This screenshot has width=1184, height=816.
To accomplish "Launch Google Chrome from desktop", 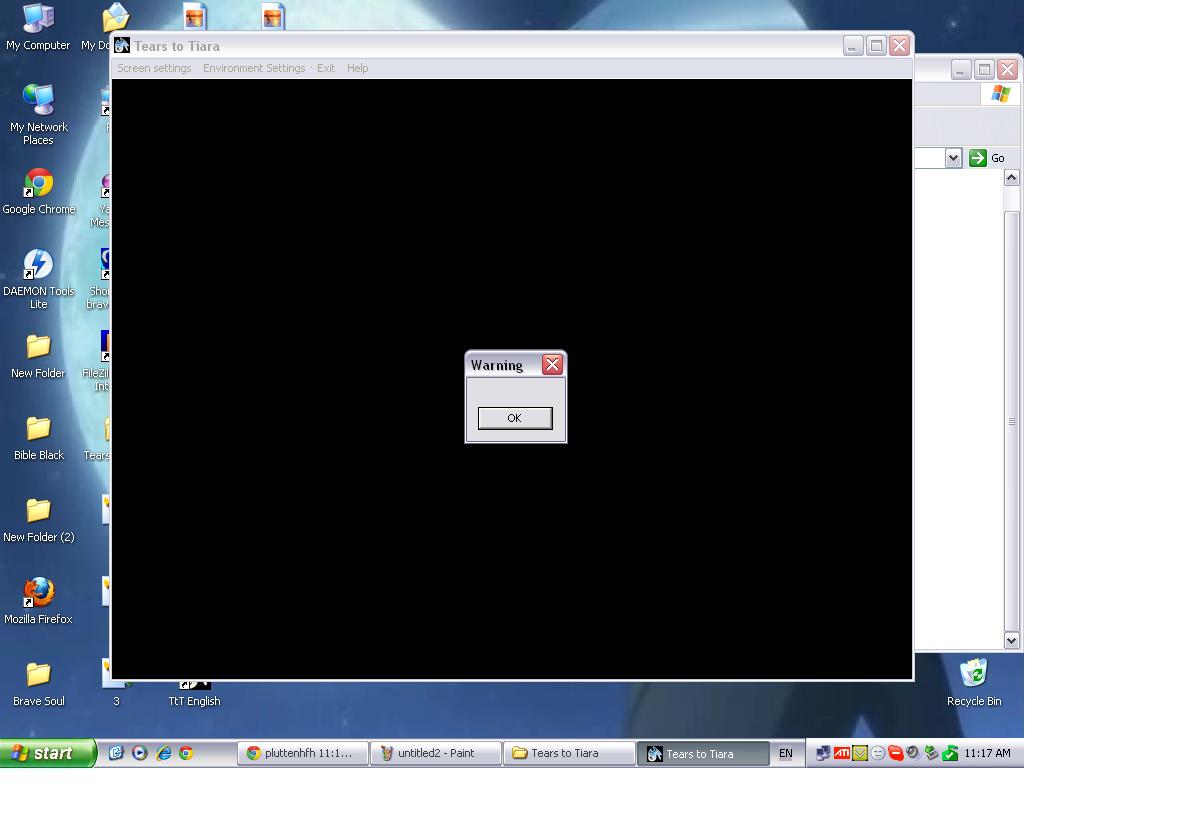I will (x=39, y=192).
